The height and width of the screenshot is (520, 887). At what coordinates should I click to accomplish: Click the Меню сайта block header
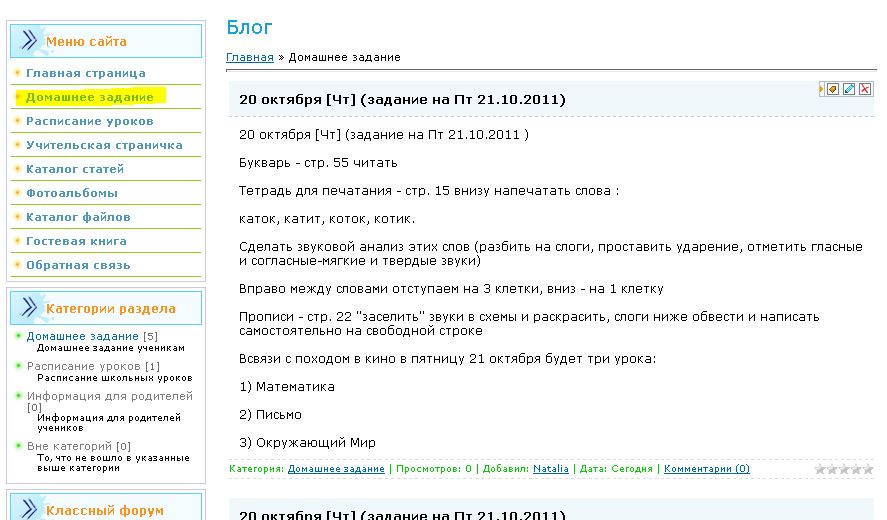click(x=106, y=41)
